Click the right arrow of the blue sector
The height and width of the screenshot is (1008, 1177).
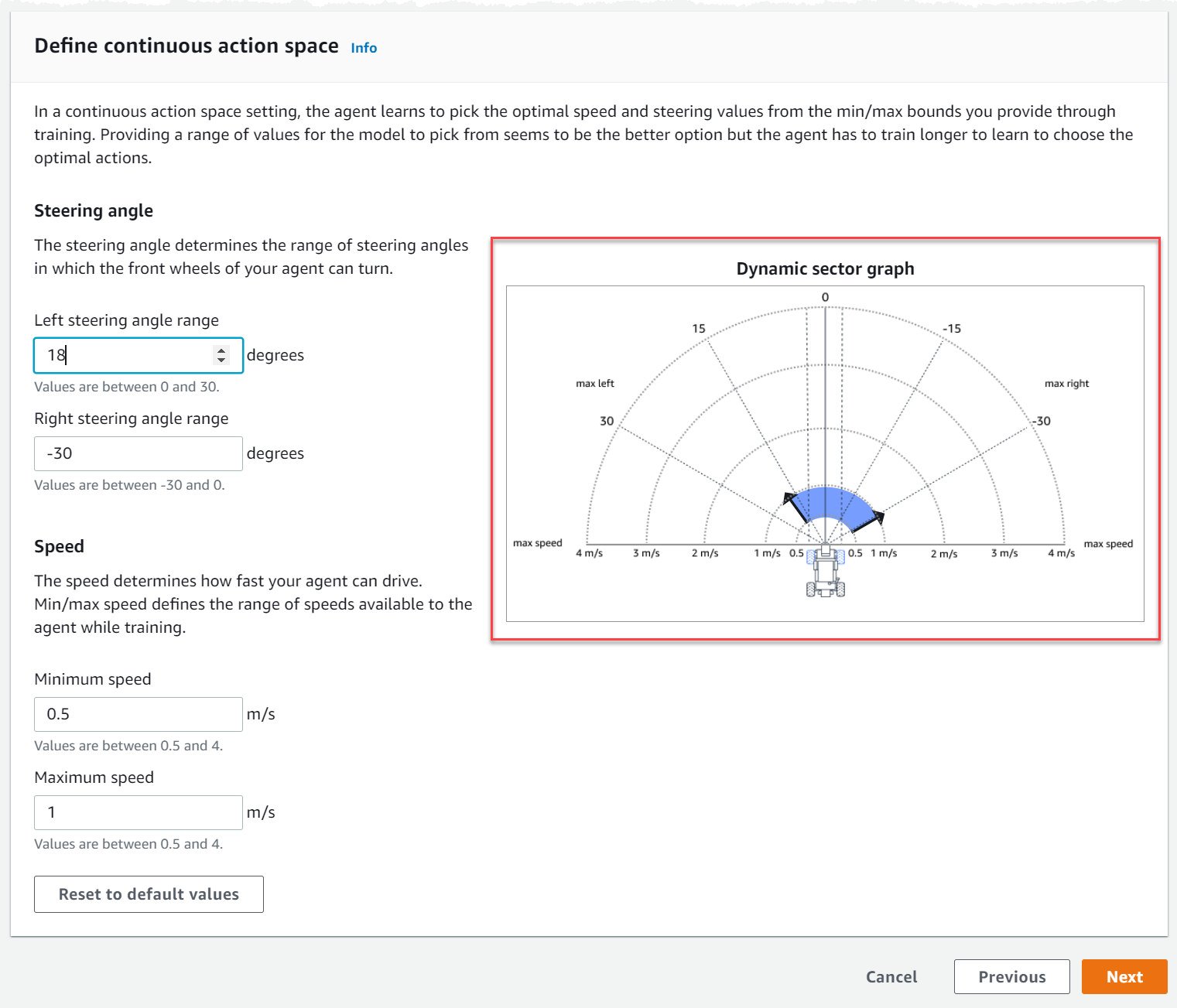880,517
